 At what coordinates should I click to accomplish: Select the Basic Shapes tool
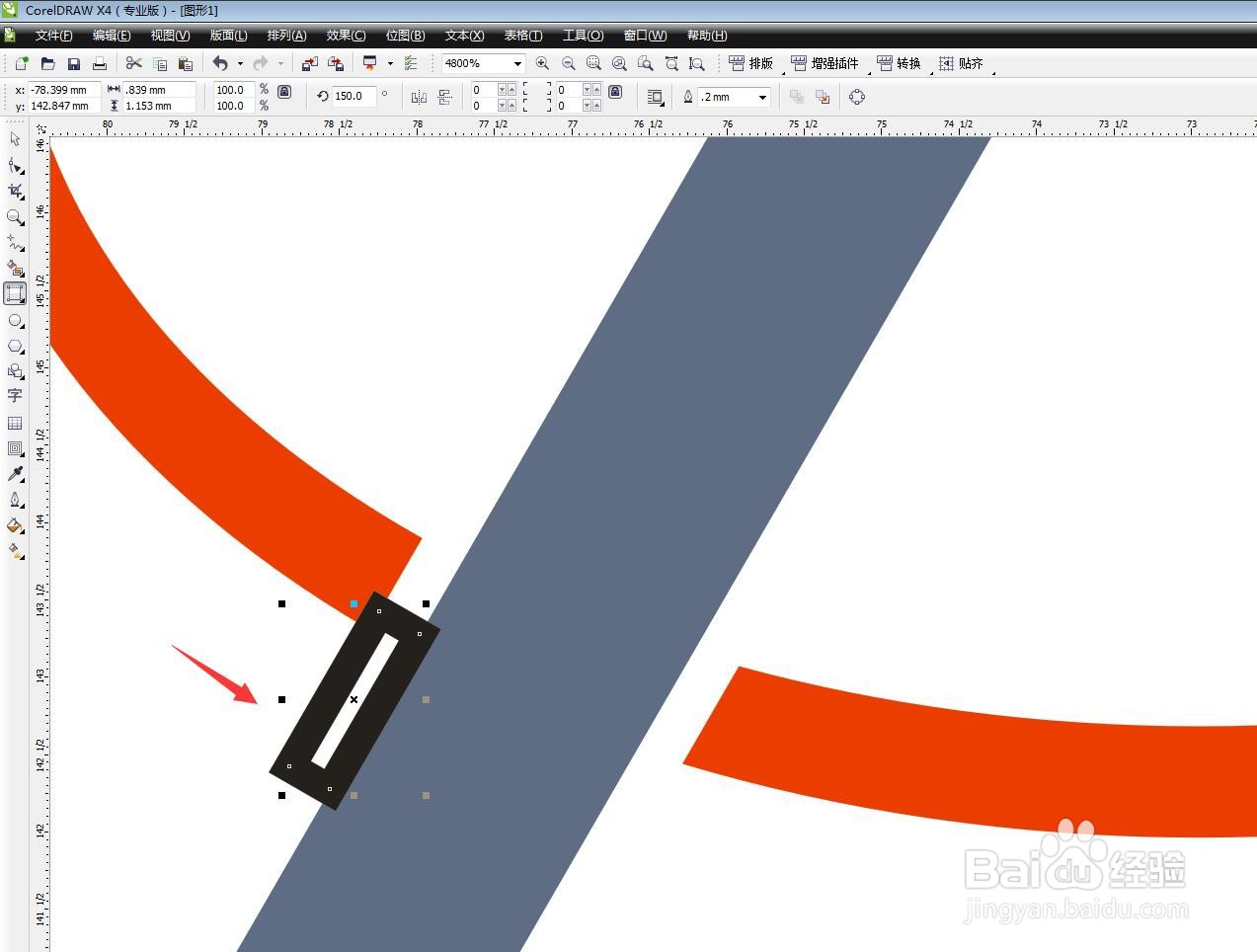(15, 371)
